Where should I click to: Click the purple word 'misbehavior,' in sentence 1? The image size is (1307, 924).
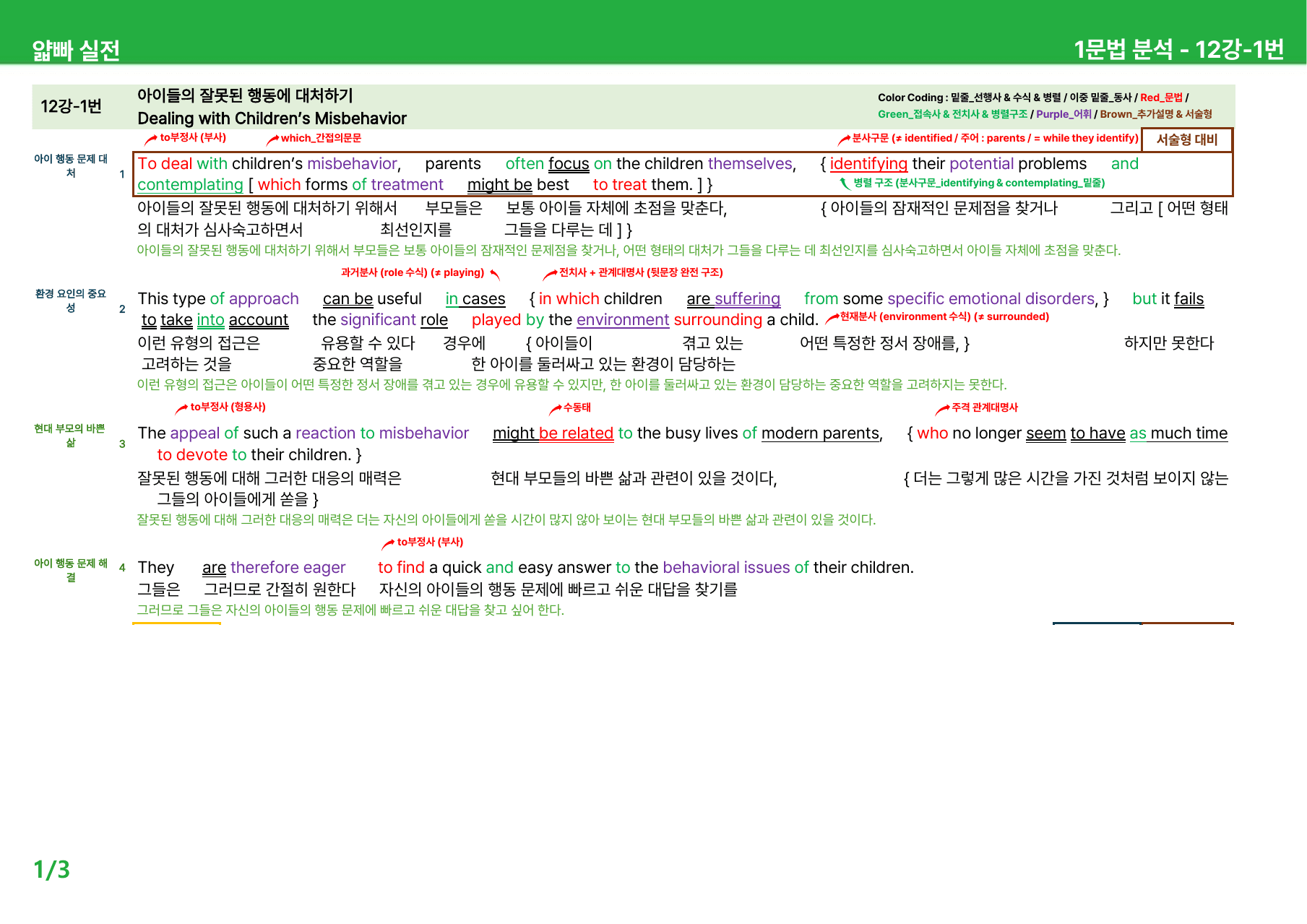354,164
